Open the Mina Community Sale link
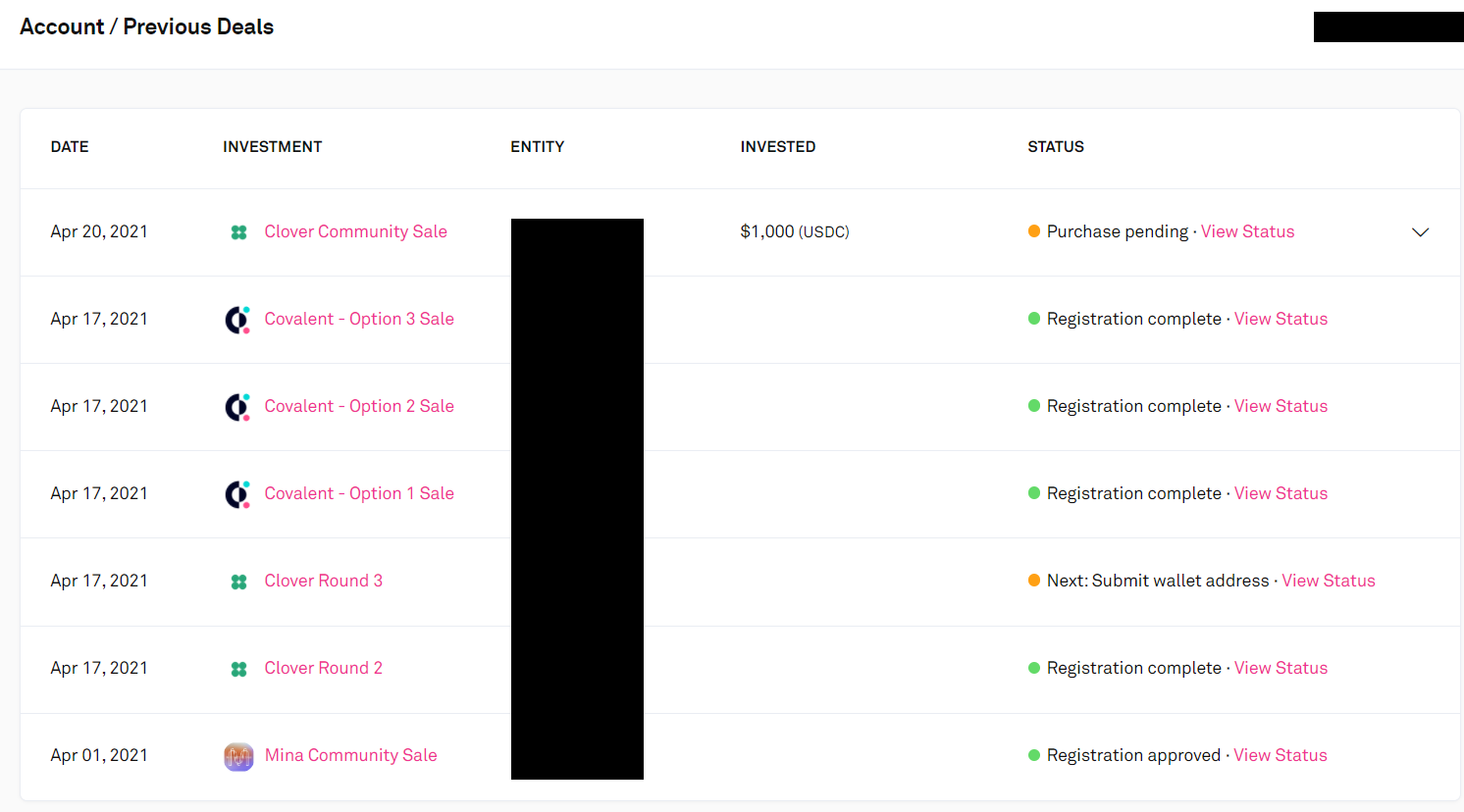1464x812 pixels. click(x=350, y=755)
